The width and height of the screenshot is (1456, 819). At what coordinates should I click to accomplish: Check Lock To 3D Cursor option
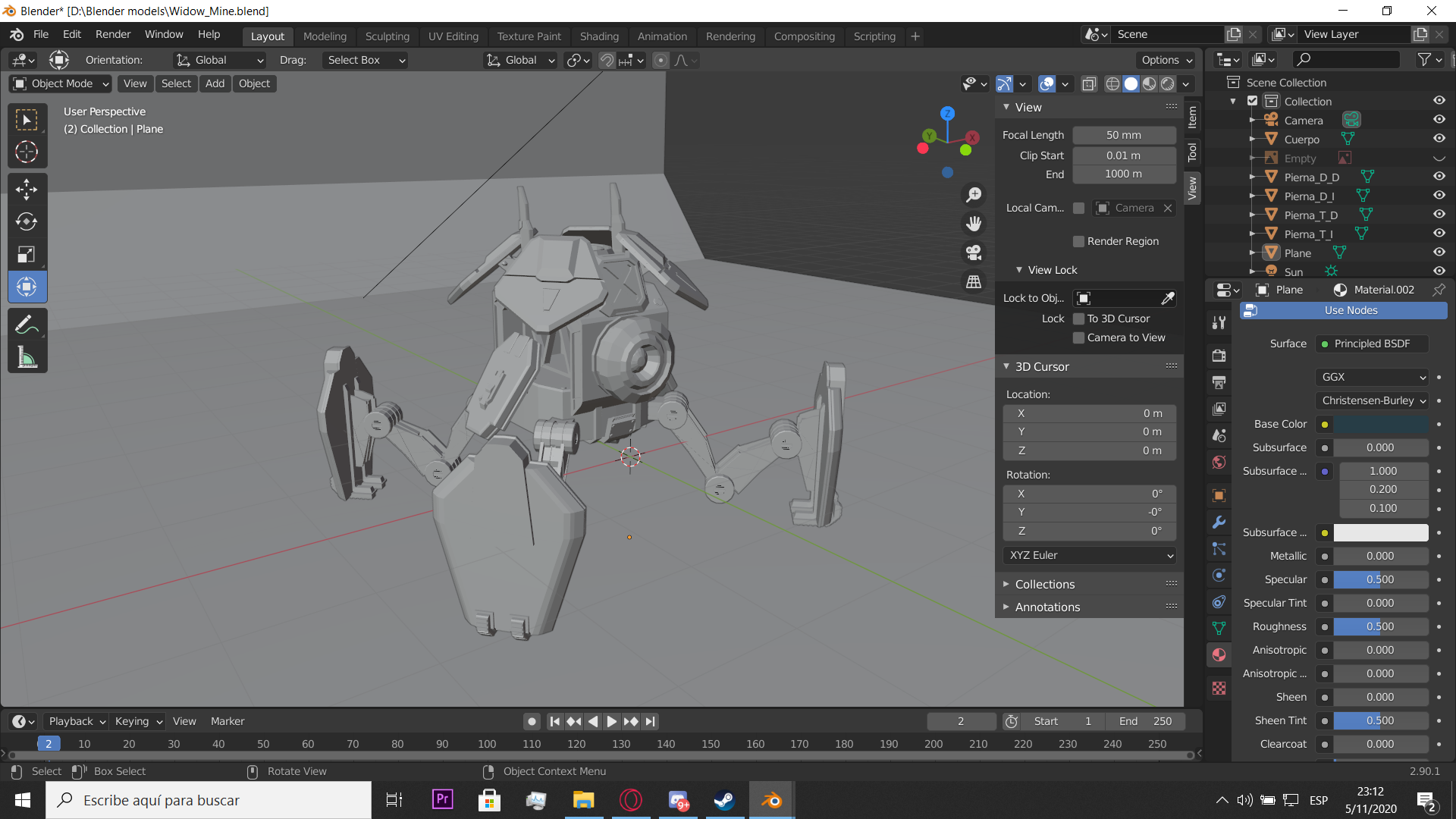point(1078,318)
